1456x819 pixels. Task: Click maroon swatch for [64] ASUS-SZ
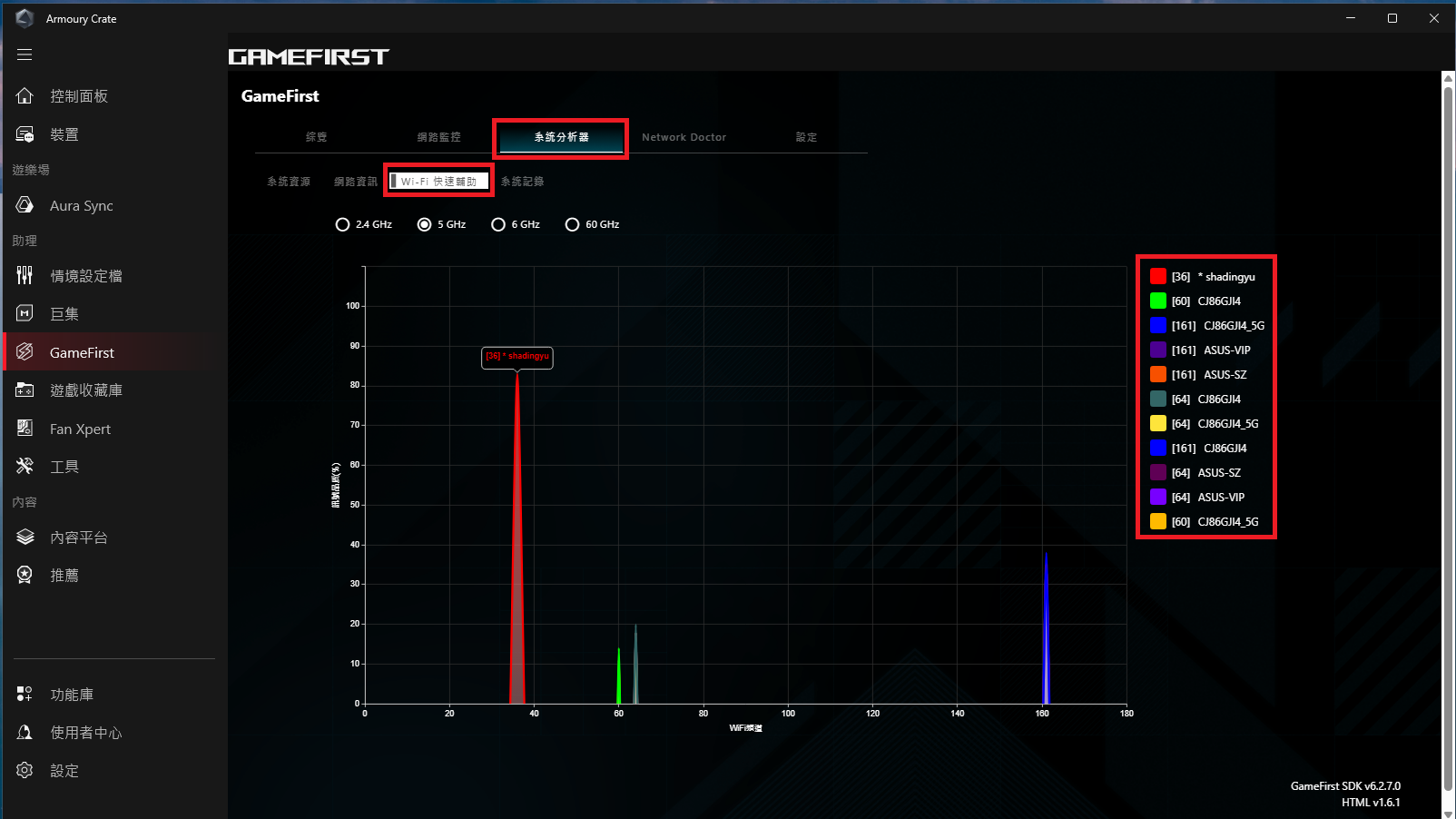coord(1158,472)
